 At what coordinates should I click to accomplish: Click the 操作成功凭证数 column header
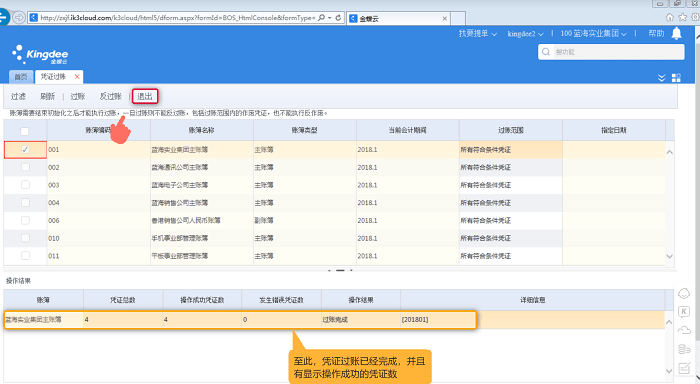coord(202,300)
